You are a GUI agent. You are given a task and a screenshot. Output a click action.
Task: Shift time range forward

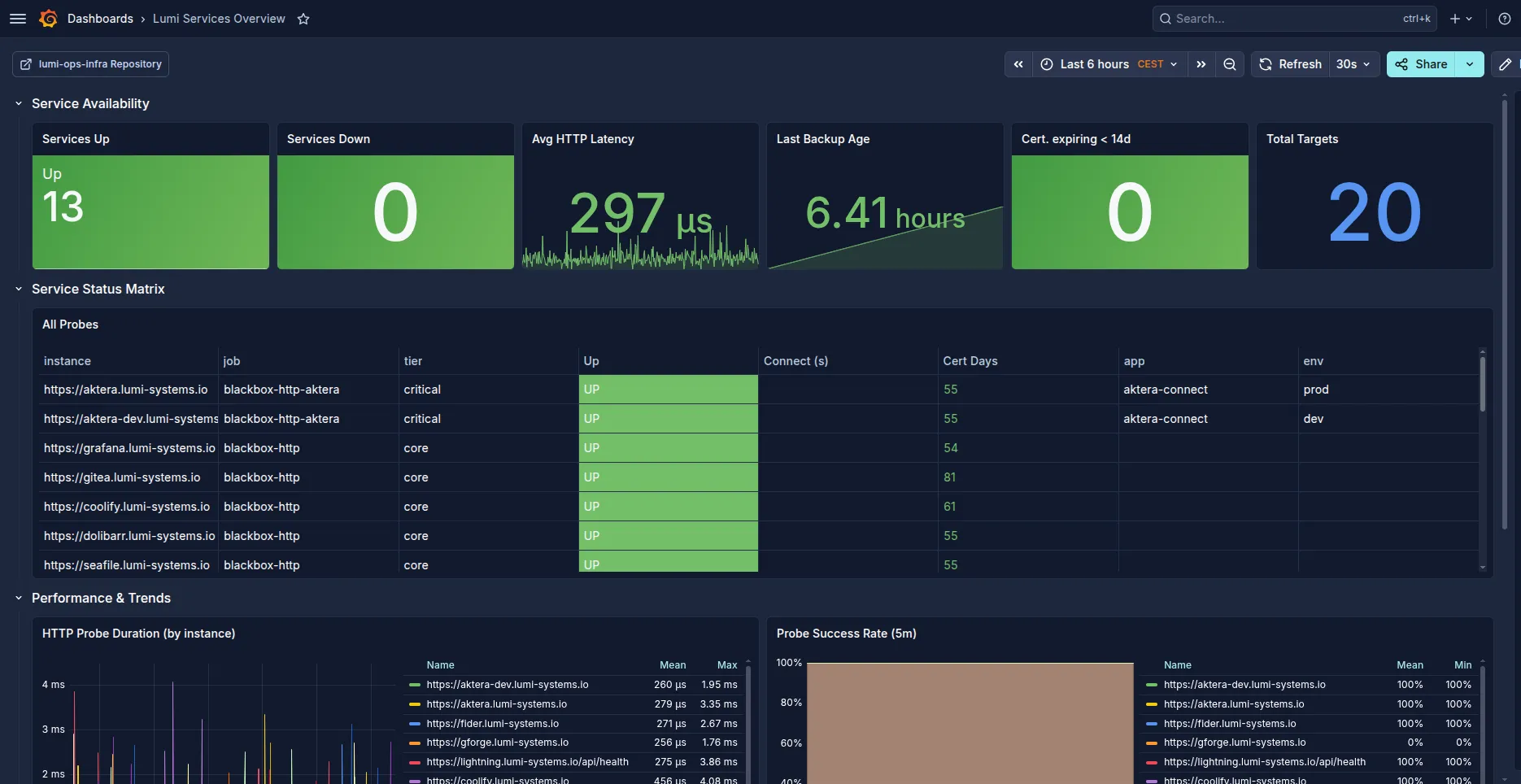[1201, 64]
